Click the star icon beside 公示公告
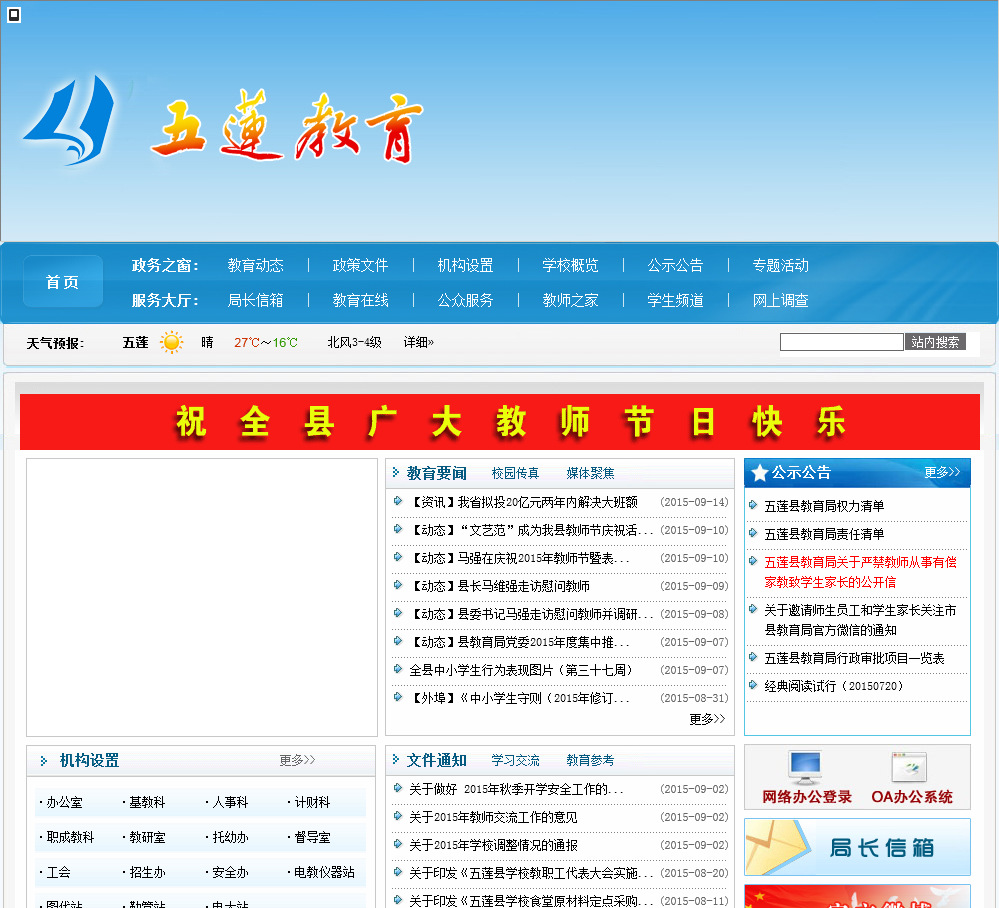This screenshot has height=908, width=999. coord(759,473)
